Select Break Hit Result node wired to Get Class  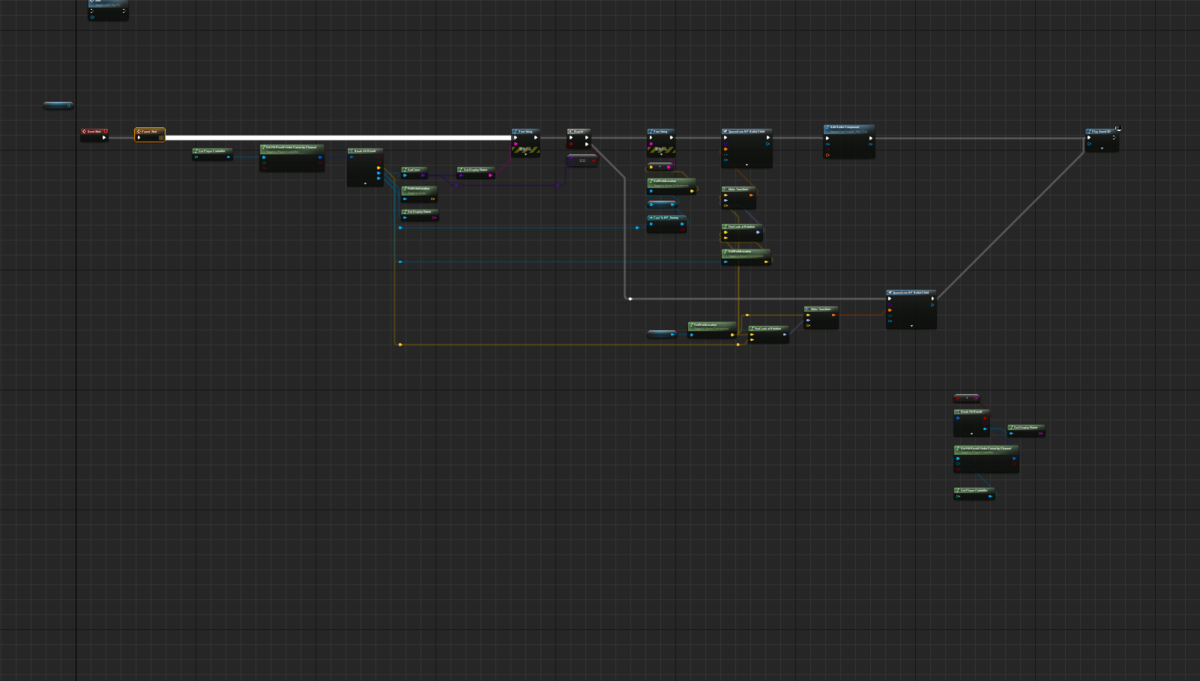pos(365,167)
